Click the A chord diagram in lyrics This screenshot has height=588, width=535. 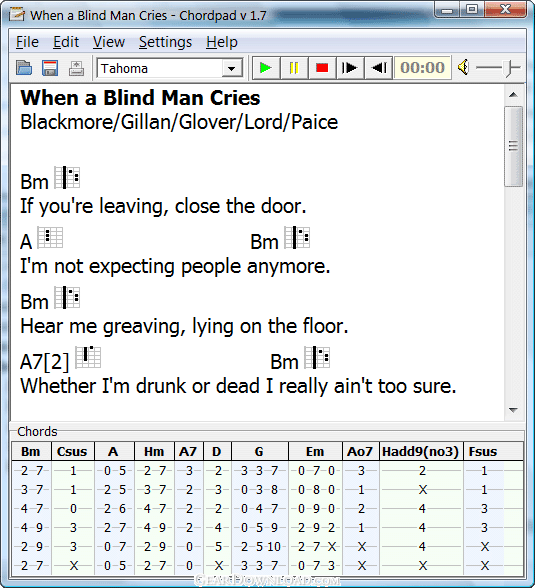[x=50, y=237]
